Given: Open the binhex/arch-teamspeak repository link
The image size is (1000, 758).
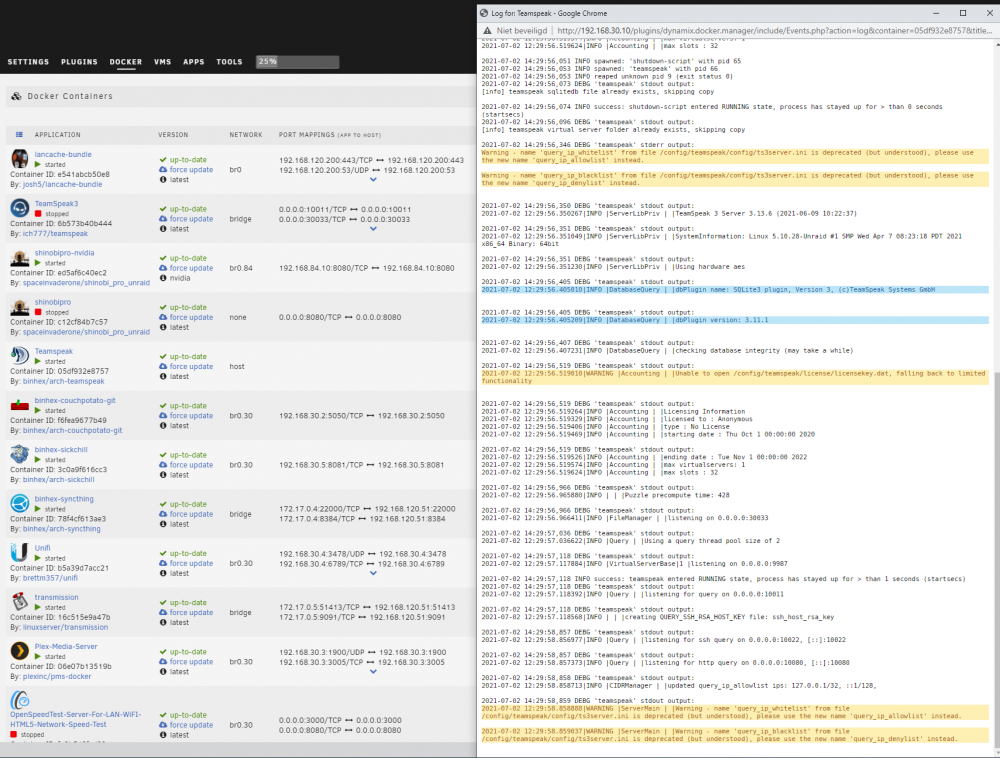Looking at the screenshot, I should click(64, 381).
